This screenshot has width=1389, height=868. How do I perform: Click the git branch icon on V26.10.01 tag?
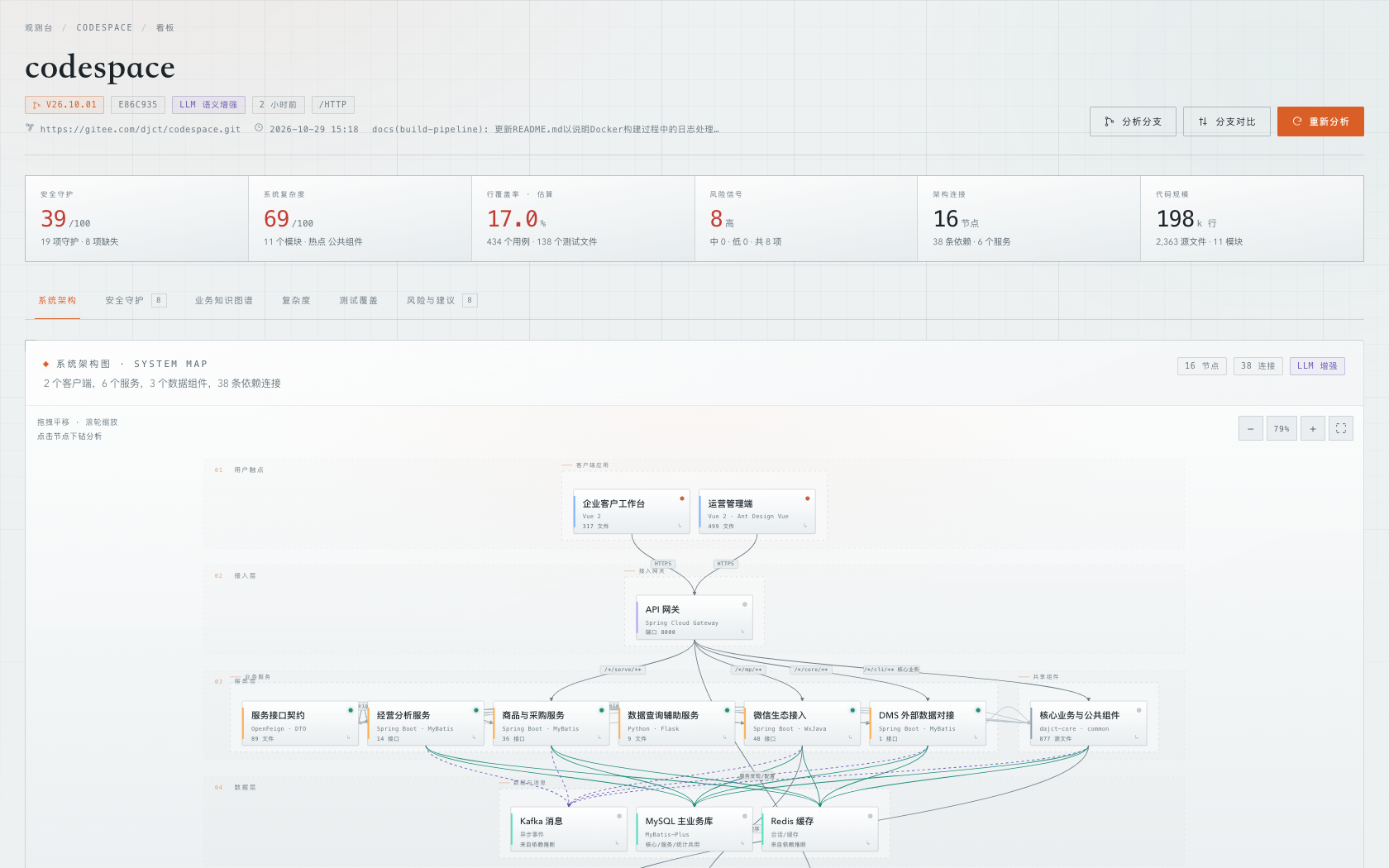click(x=36, y=105)
